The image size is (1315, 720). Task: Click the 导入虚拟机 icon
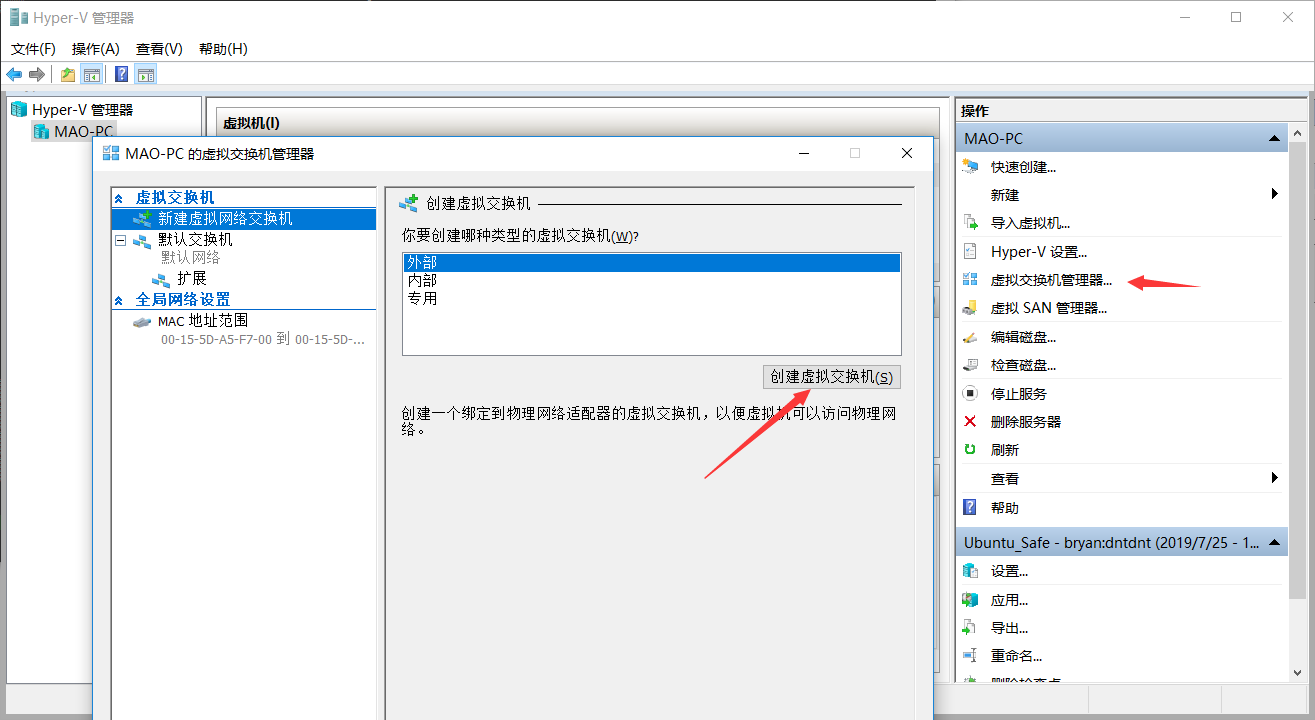click(x=970, y=223)
